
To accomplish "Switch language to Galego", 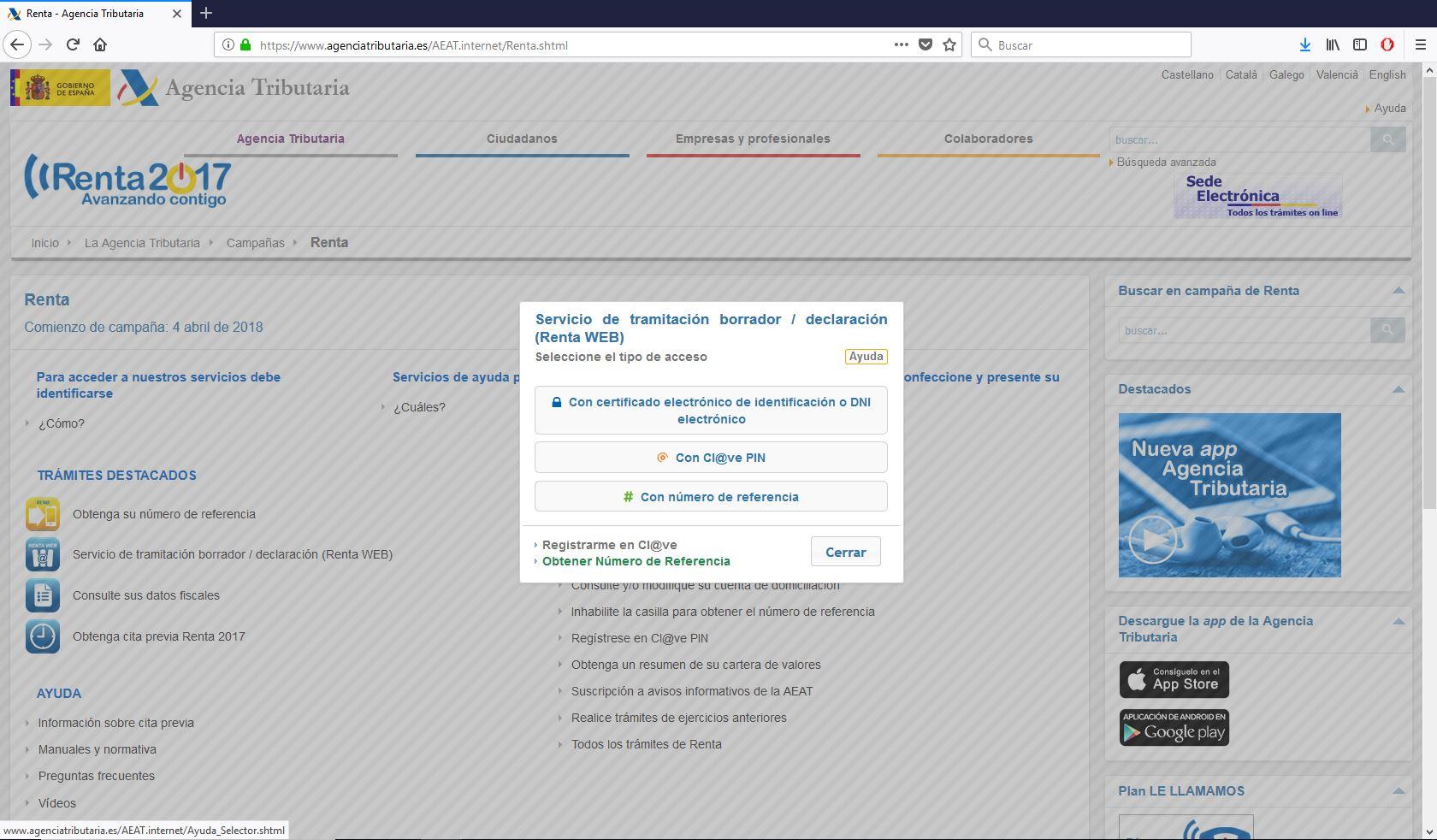I will point(1286,74).
